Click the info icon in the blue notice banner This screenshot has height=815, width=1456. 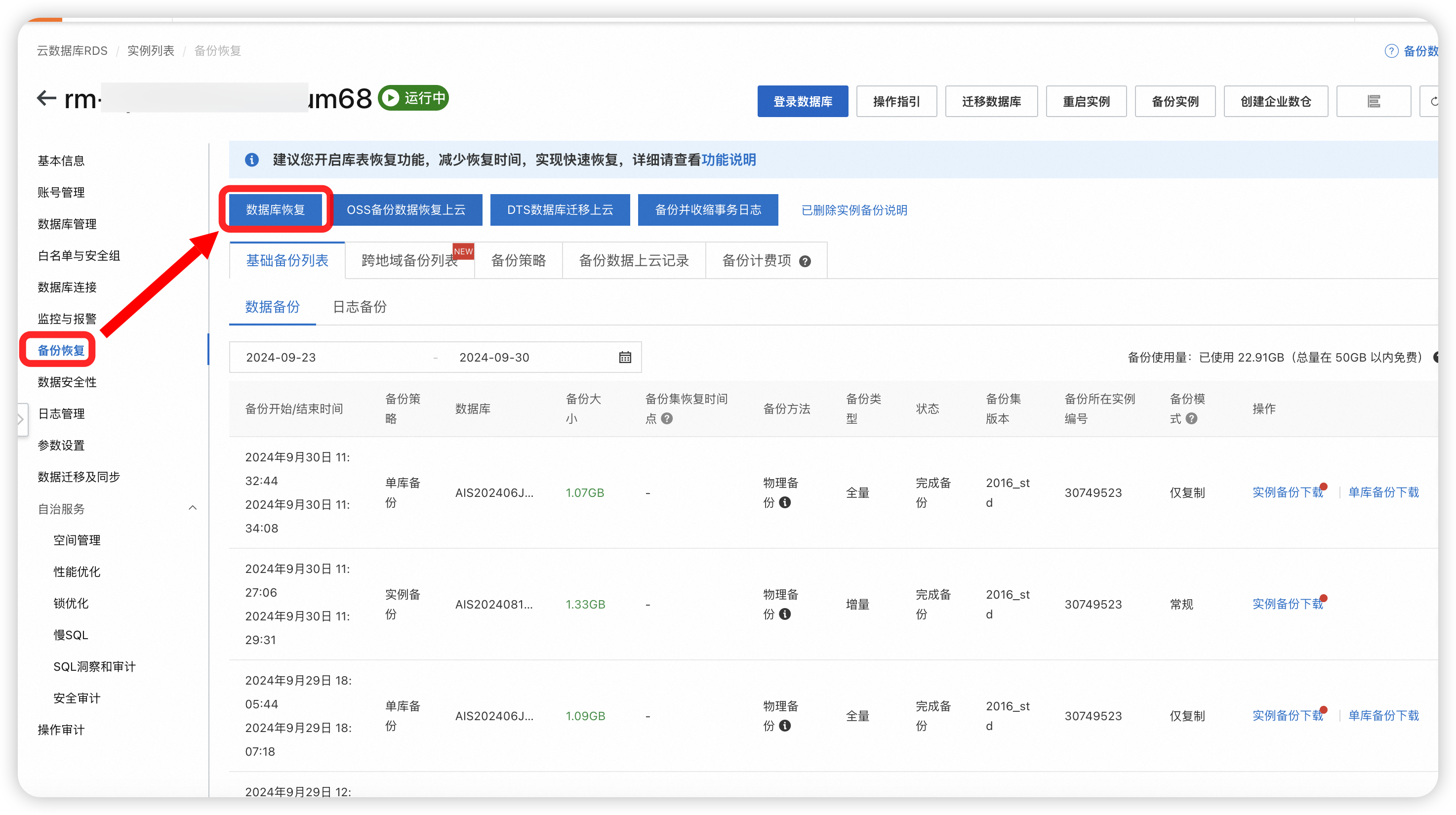point(251,160)
